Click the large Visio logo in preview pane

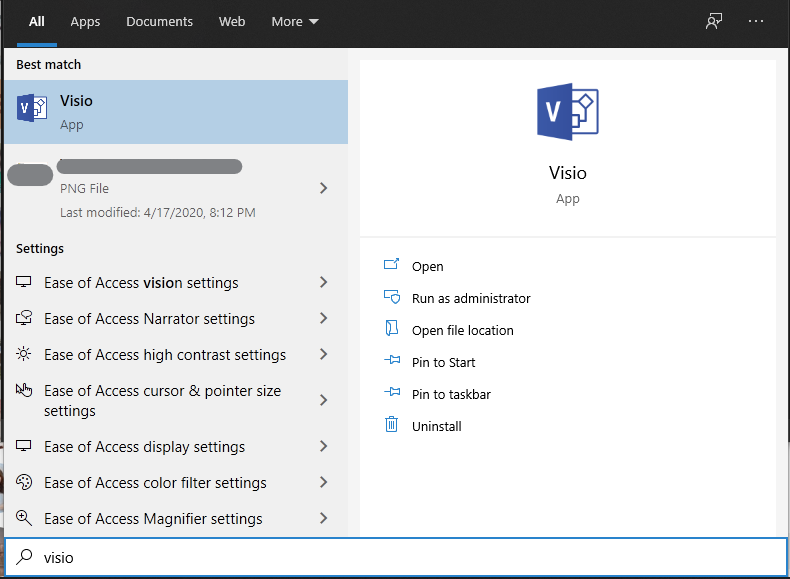(567, 112)
